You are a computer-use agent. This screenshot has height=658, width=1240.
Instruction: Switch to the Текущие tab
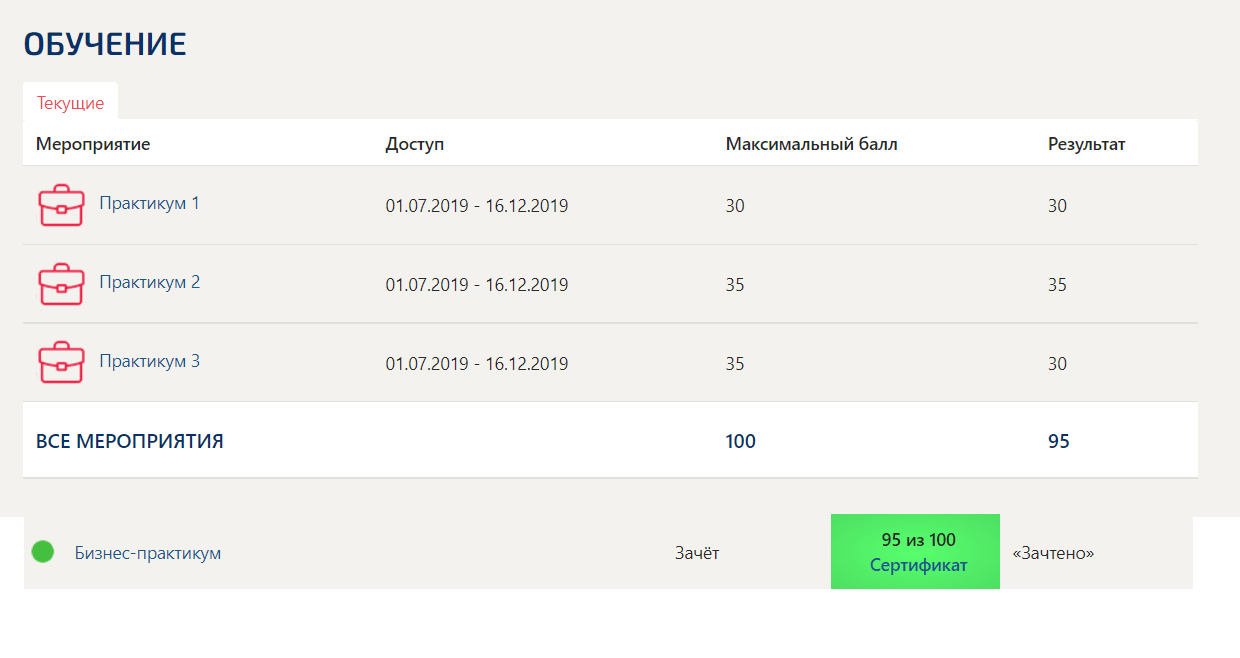[x=70, y=103]
